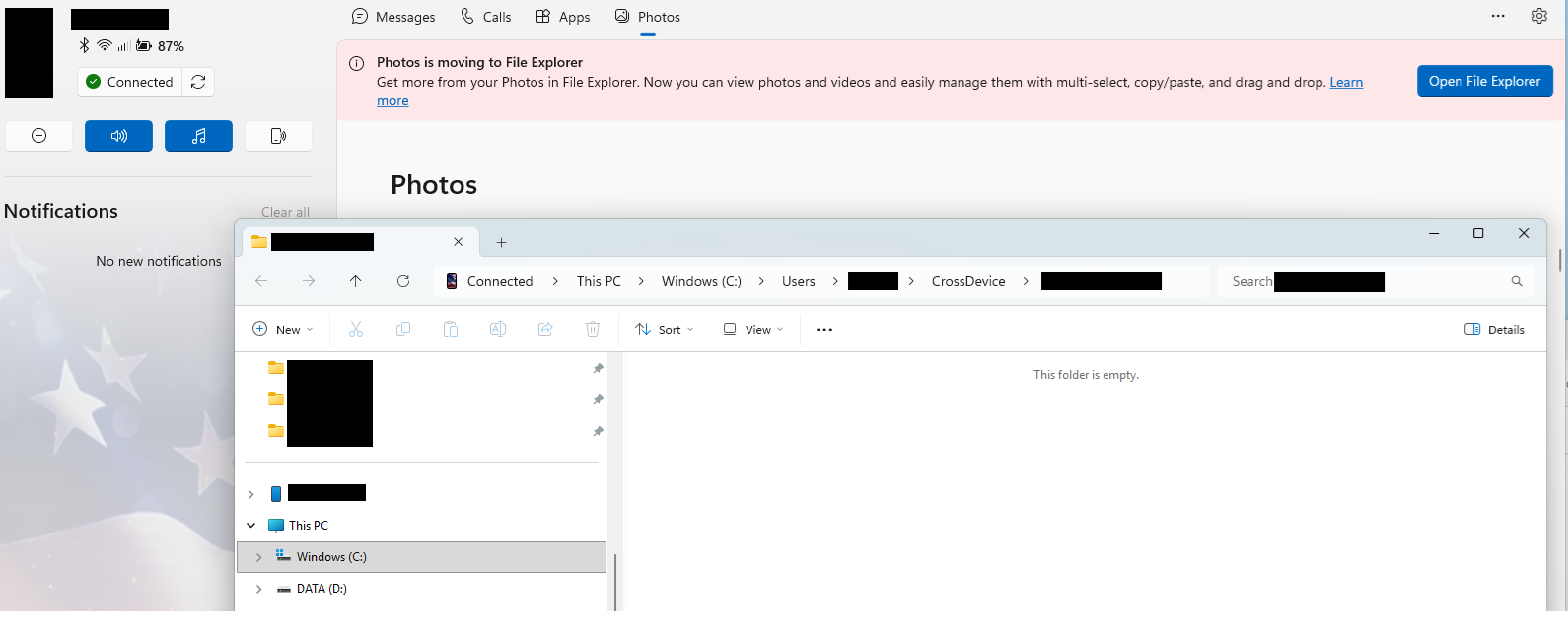Click the search magnifier icon
This screenshot has height=639, width=1568.
tap(1517, 281)
